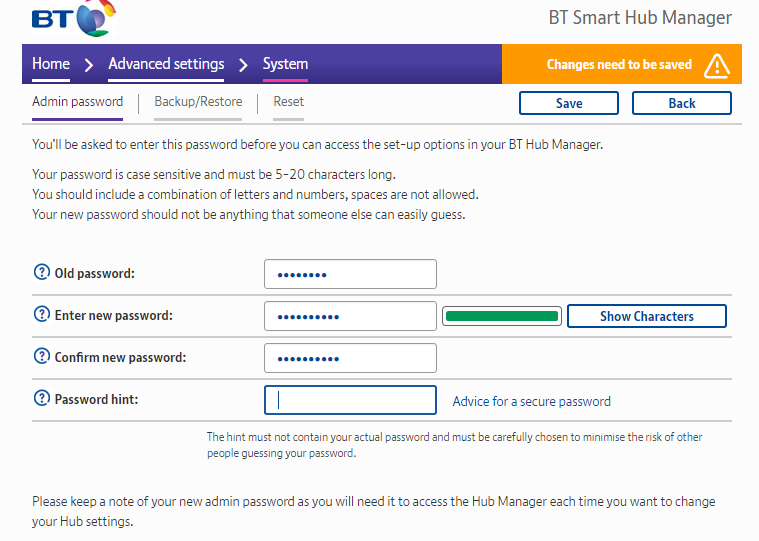Image resolution: width=759 pixels, height=541 pixels.
Task: Open the Reset tab
Action: (x=288, y=102)
